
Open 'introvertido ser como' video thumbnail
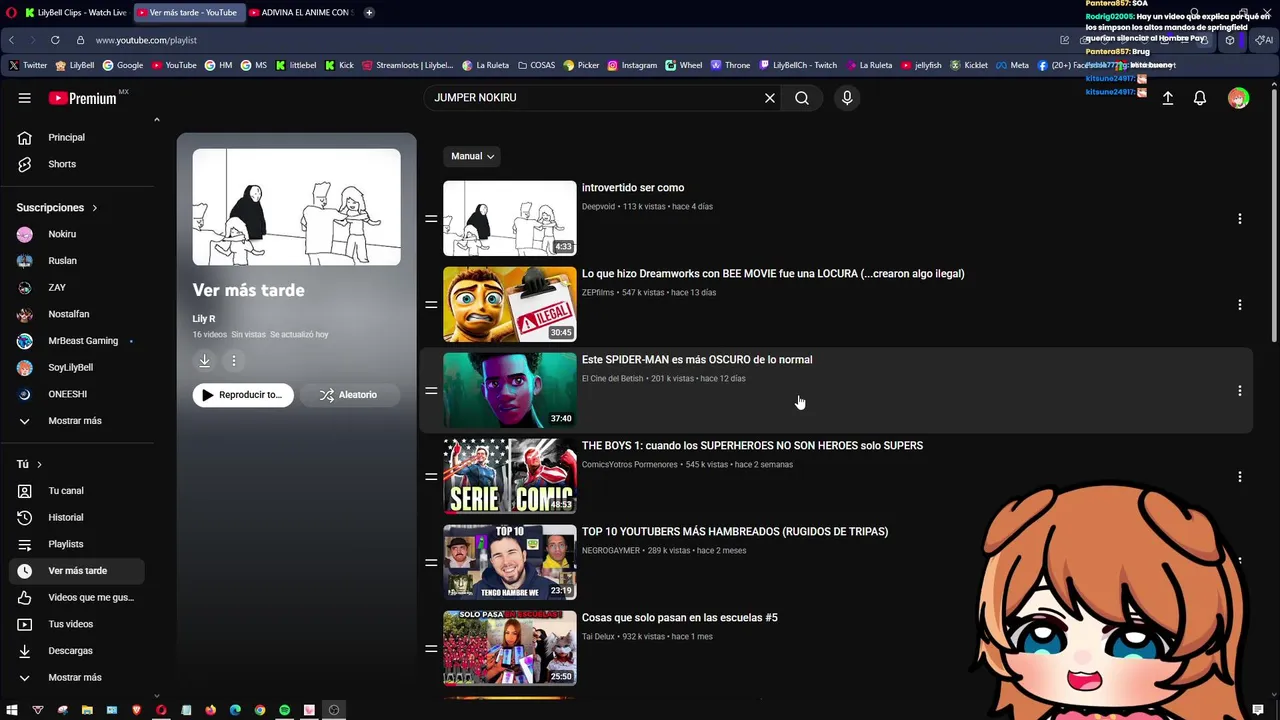(510, 218)
